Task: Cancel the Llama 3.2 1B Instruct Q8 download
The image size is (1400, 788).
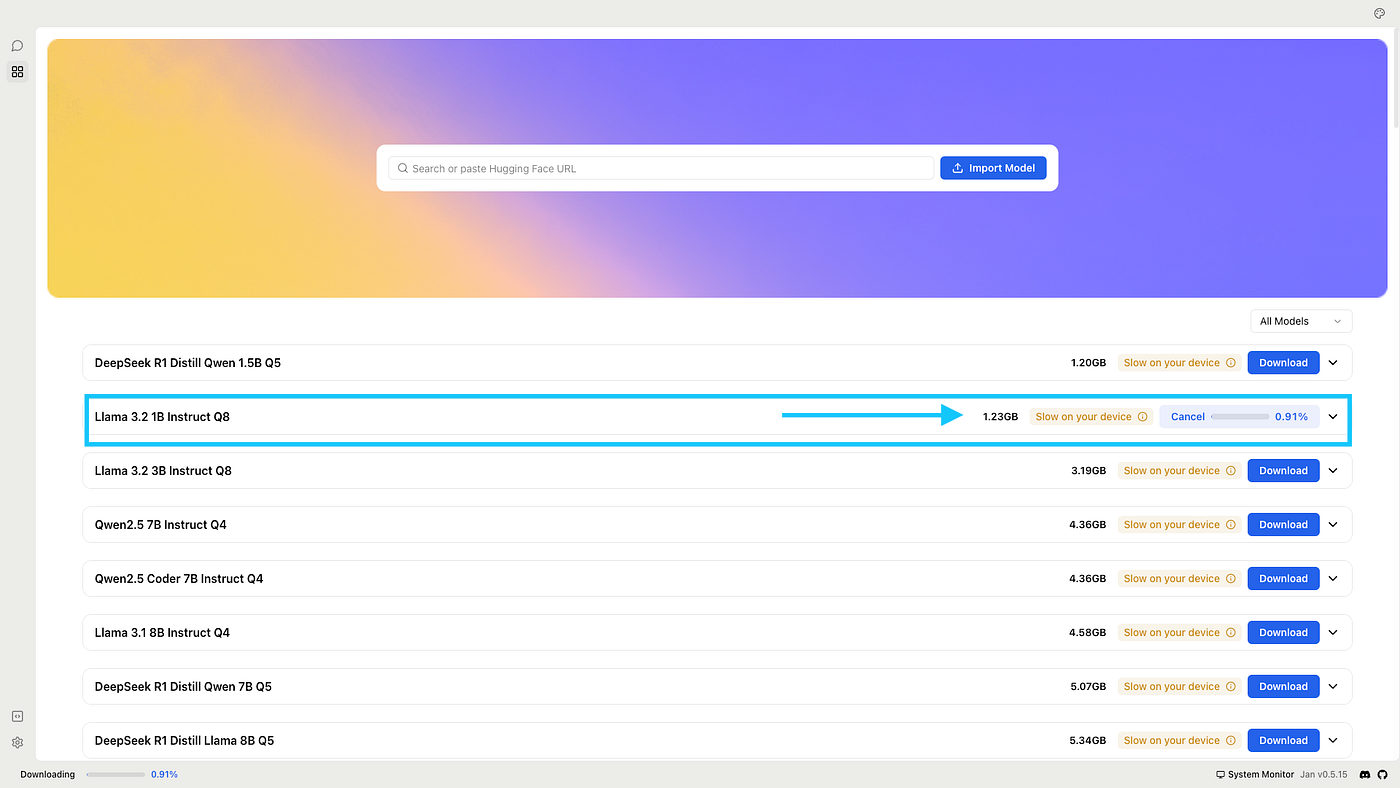Action: point(1188,417)
